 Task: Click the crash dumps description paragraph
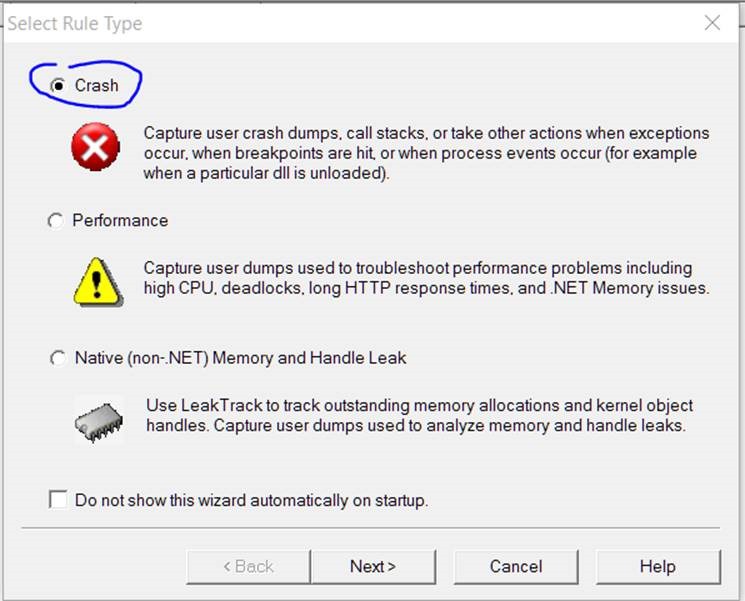pos(426,153)
